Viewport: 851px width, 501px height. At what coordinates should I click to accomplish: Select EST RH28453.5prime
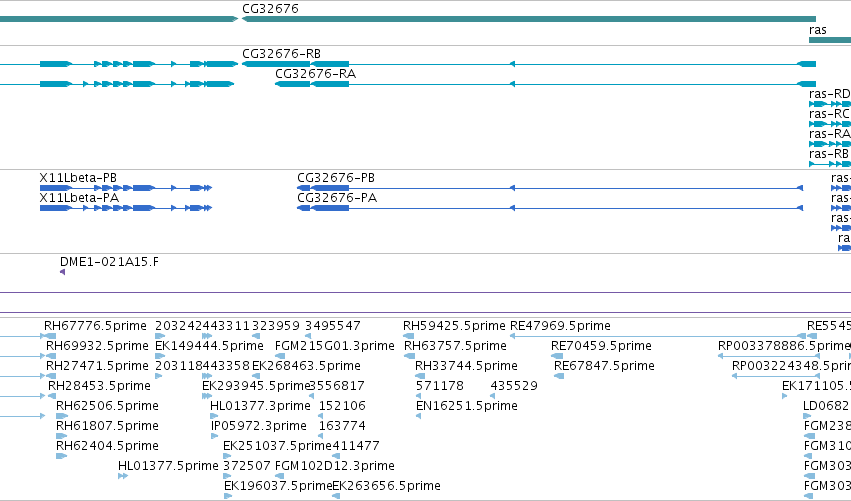(x=99, y=386)
